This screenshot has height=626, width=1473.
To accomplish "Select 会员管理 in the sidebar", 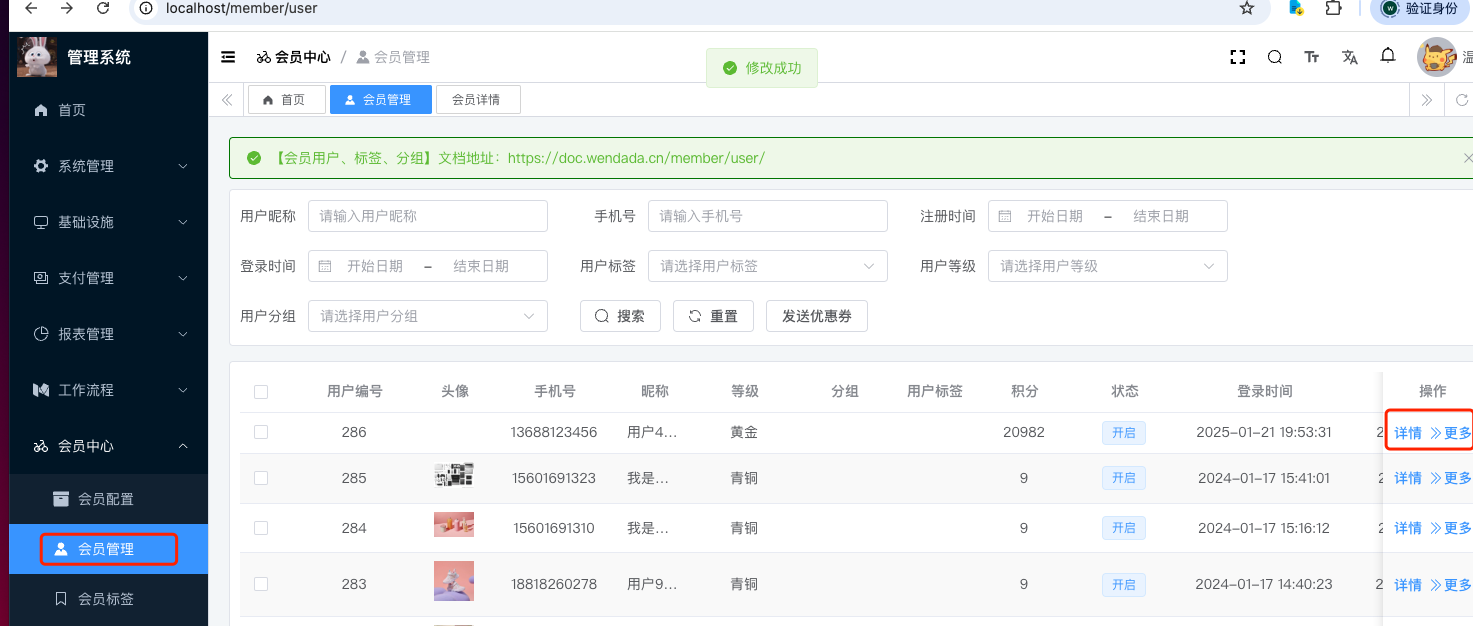I will (108, 549).
